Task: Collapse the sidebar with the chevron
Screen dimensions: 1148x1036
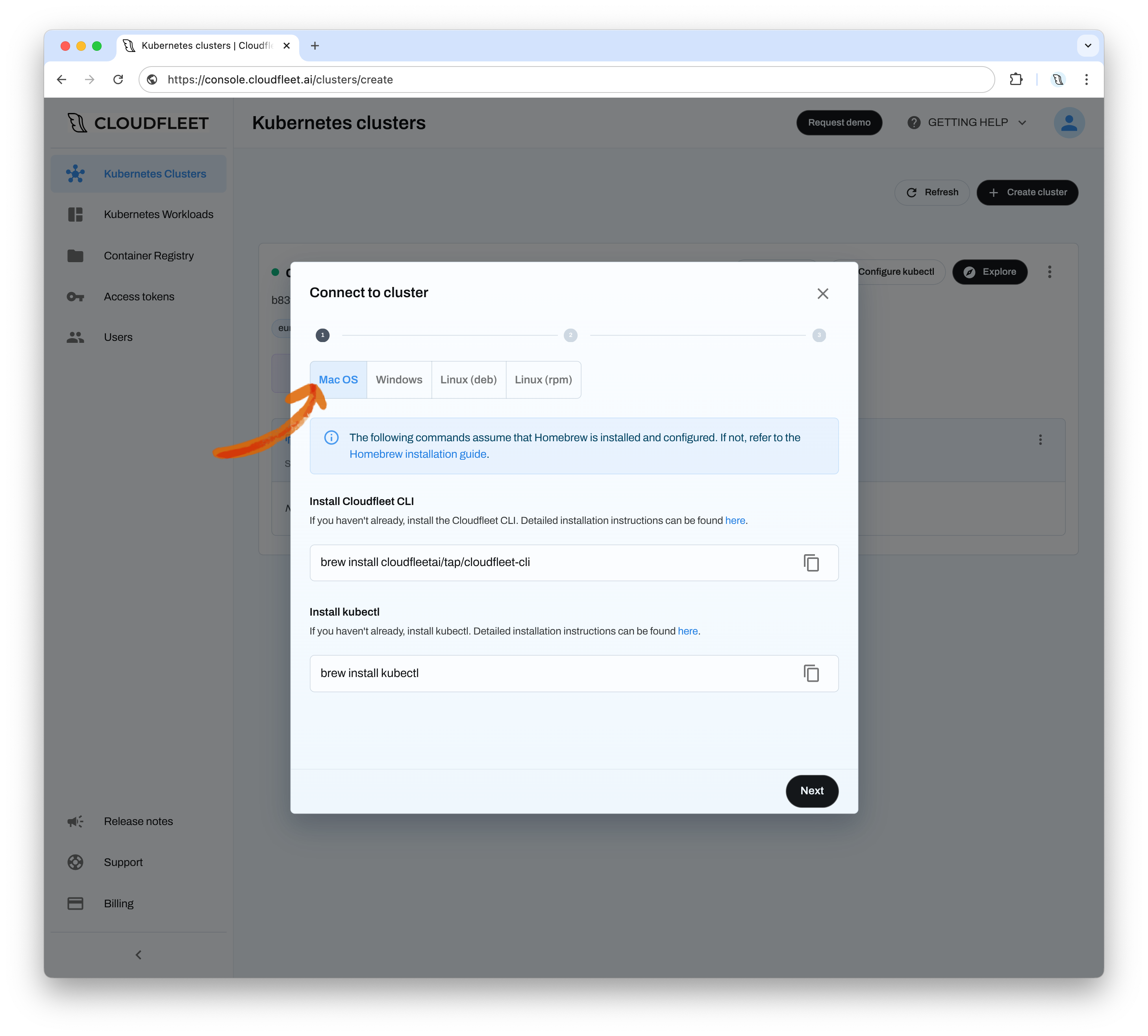Action: click(x=138, y=955)
